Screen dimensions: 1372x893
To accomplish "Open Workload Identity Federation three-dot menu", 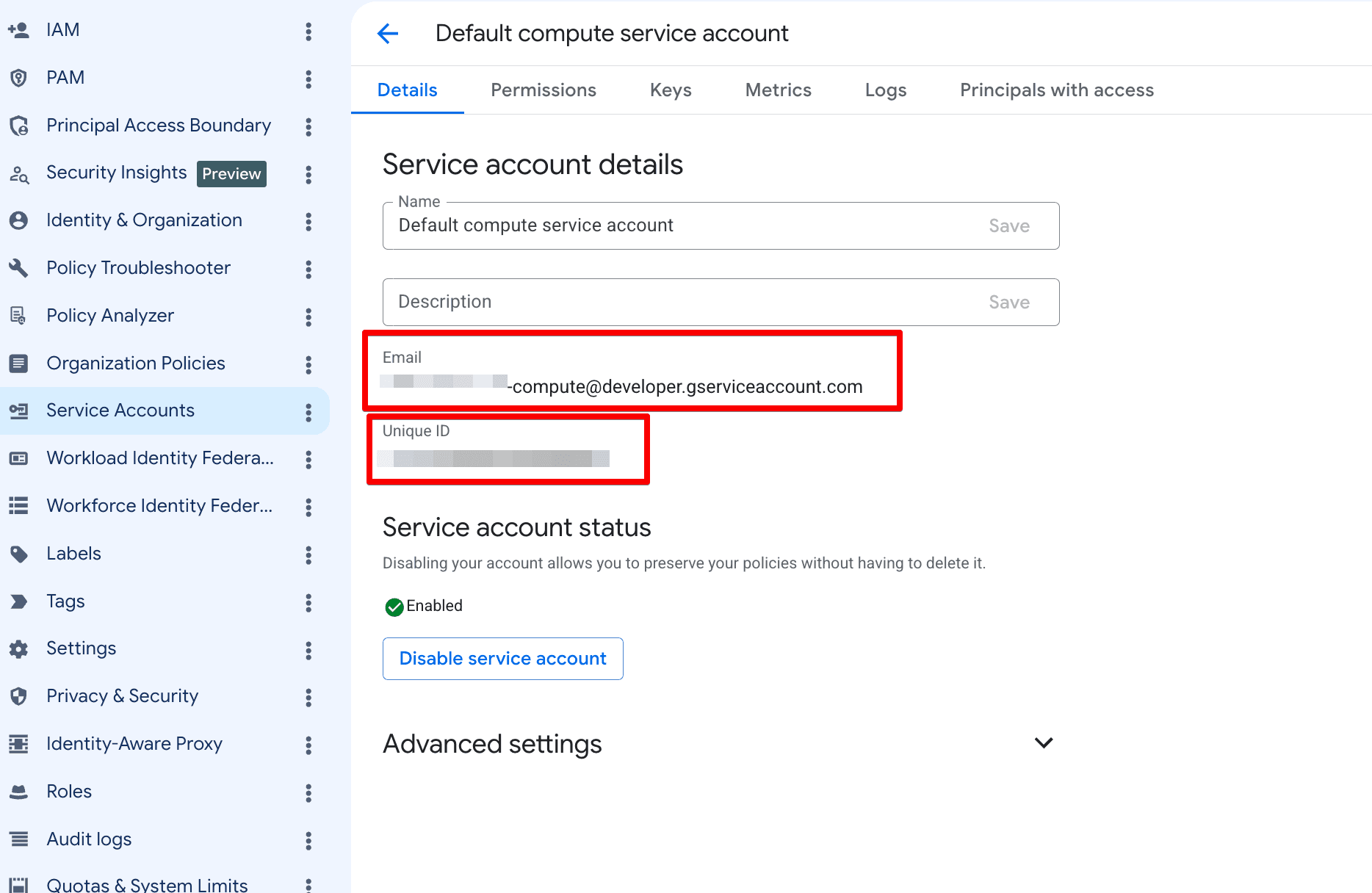I will pos(308,460).
